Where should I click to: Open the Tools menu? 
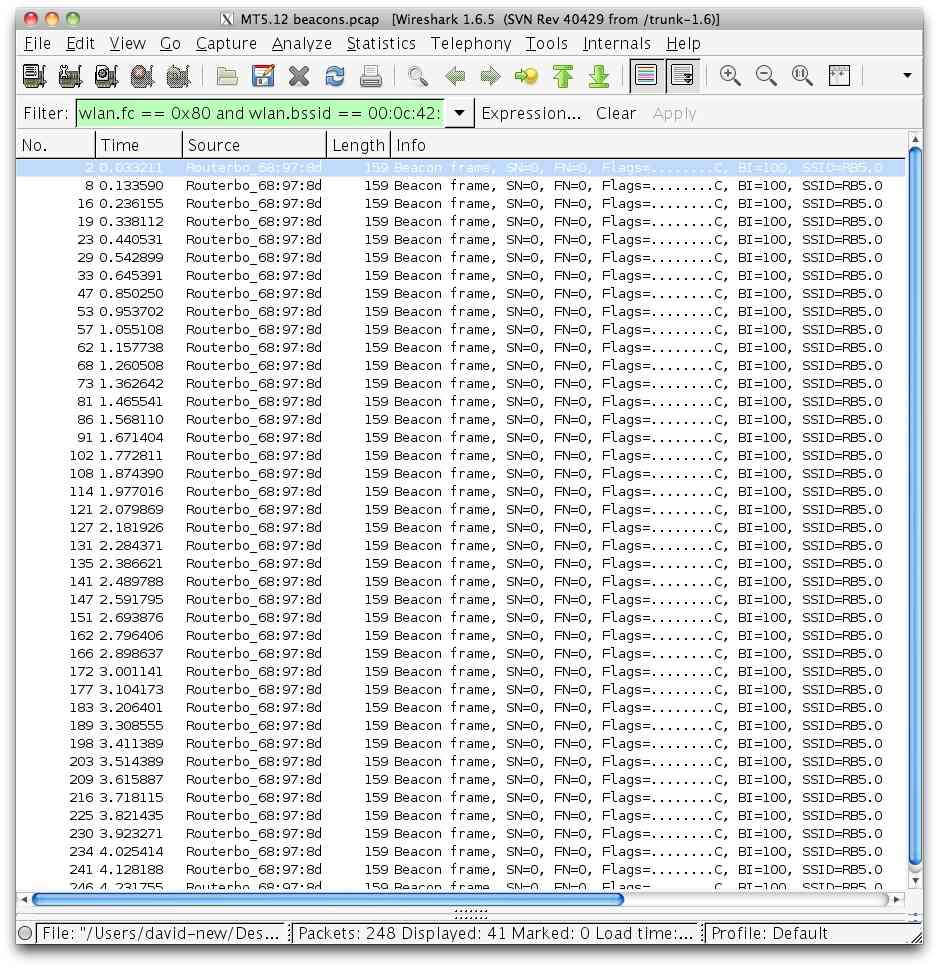click(x=546, y=44)
